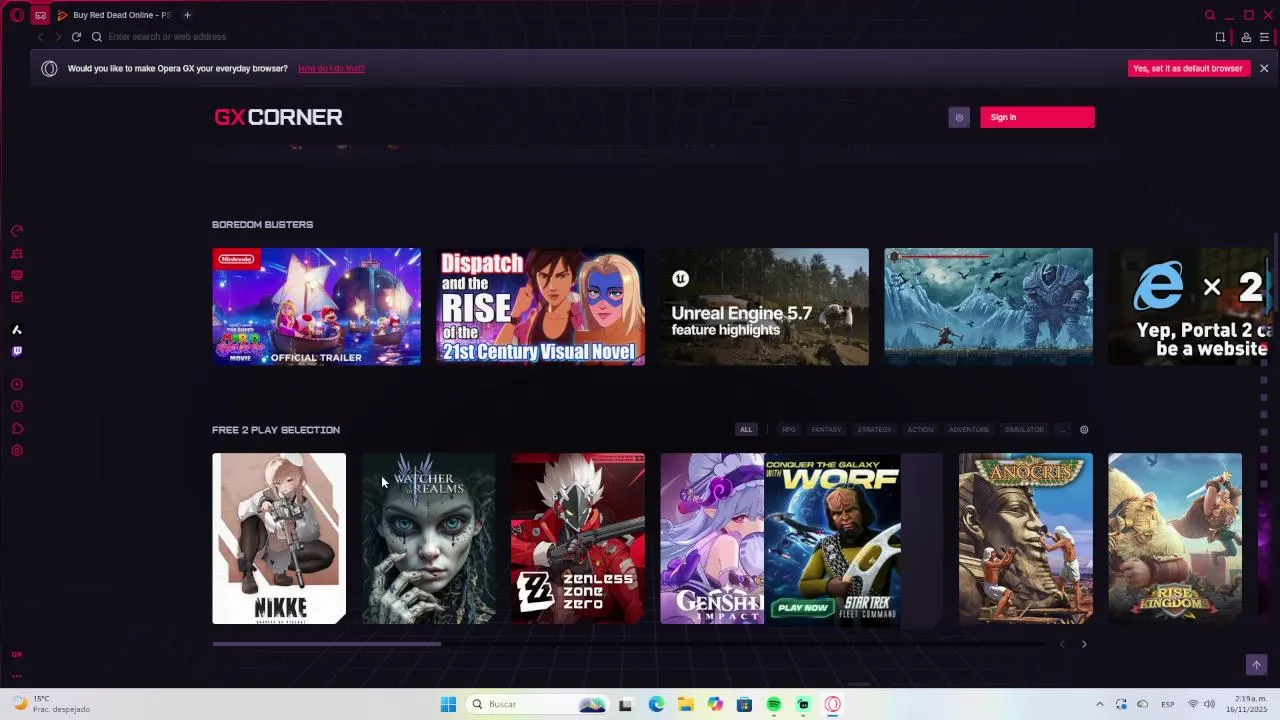Viewport: 1280px width, 720px height.
Task: Open the Rise of Kingdoms game card
Action: tap(1175, 538)
